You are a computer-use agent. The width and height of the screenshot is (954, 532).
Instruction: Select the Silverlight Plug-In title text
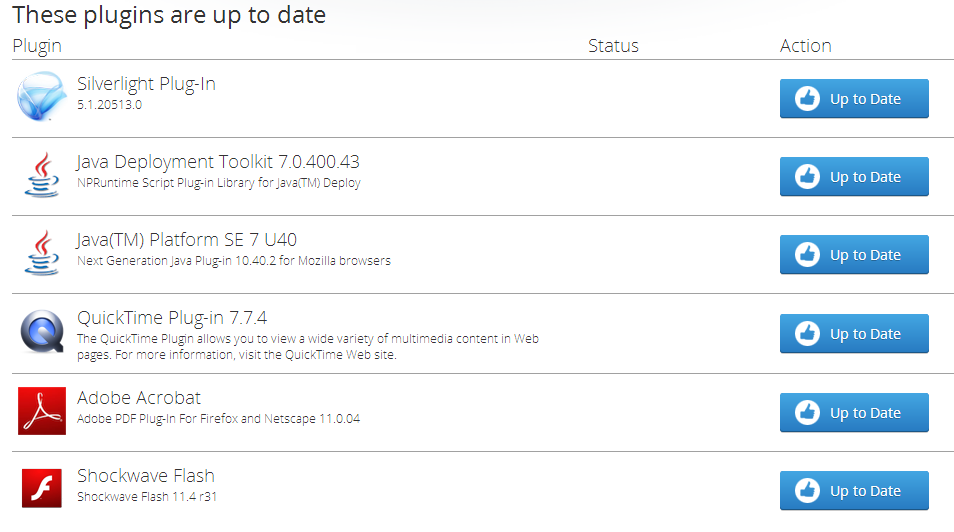point(146,84)
